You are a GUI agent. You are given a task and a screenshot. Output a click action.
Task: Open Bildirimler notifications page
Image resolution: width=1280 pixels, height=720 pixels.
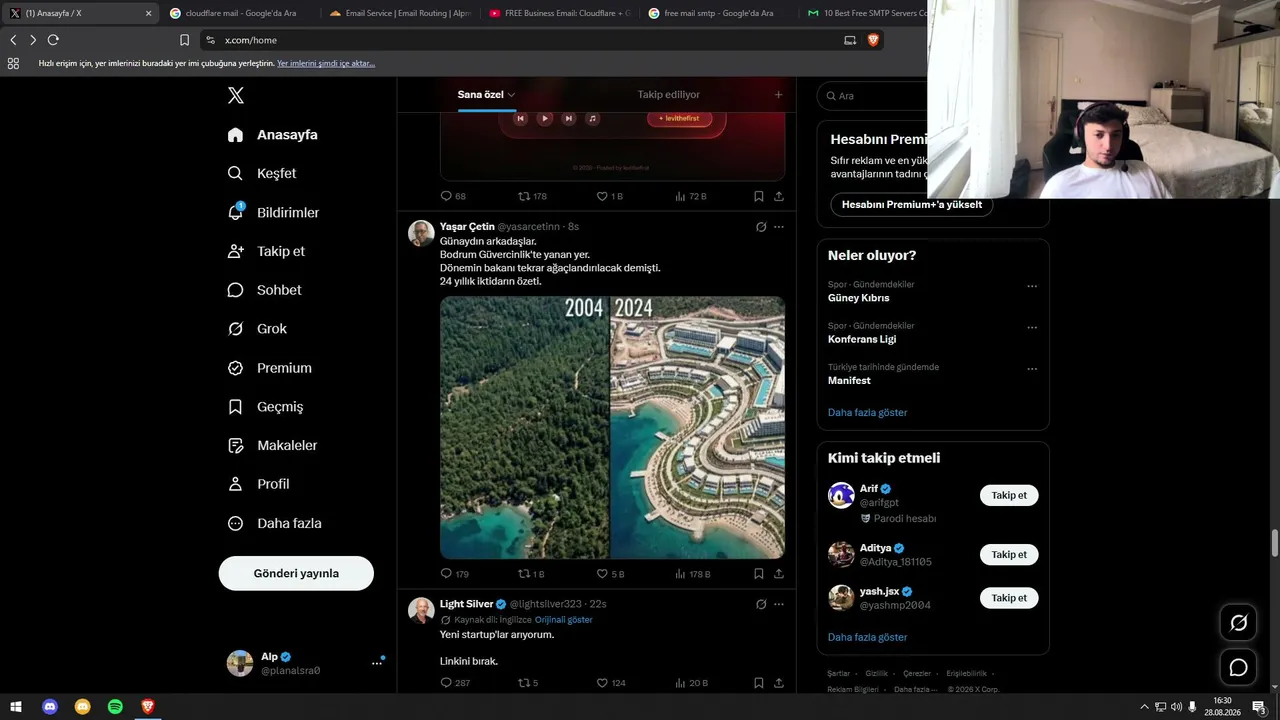pyautogui.click(x=273, y=212)
